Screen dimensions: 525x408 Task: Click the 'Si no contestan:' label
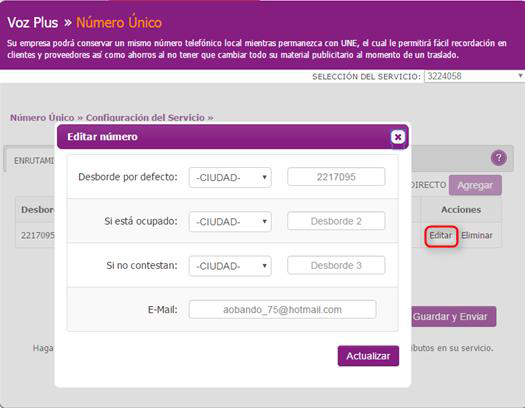142,265
